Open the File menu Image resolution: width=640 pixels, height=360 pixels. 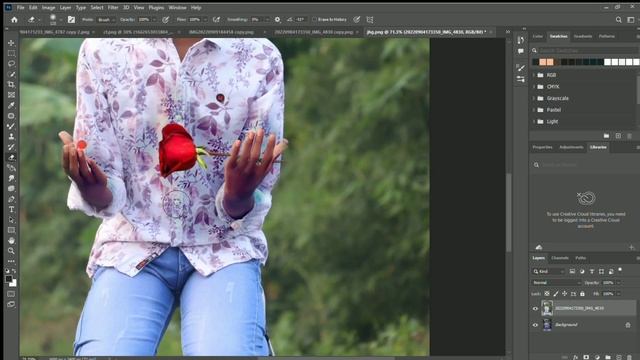[20, 7]
